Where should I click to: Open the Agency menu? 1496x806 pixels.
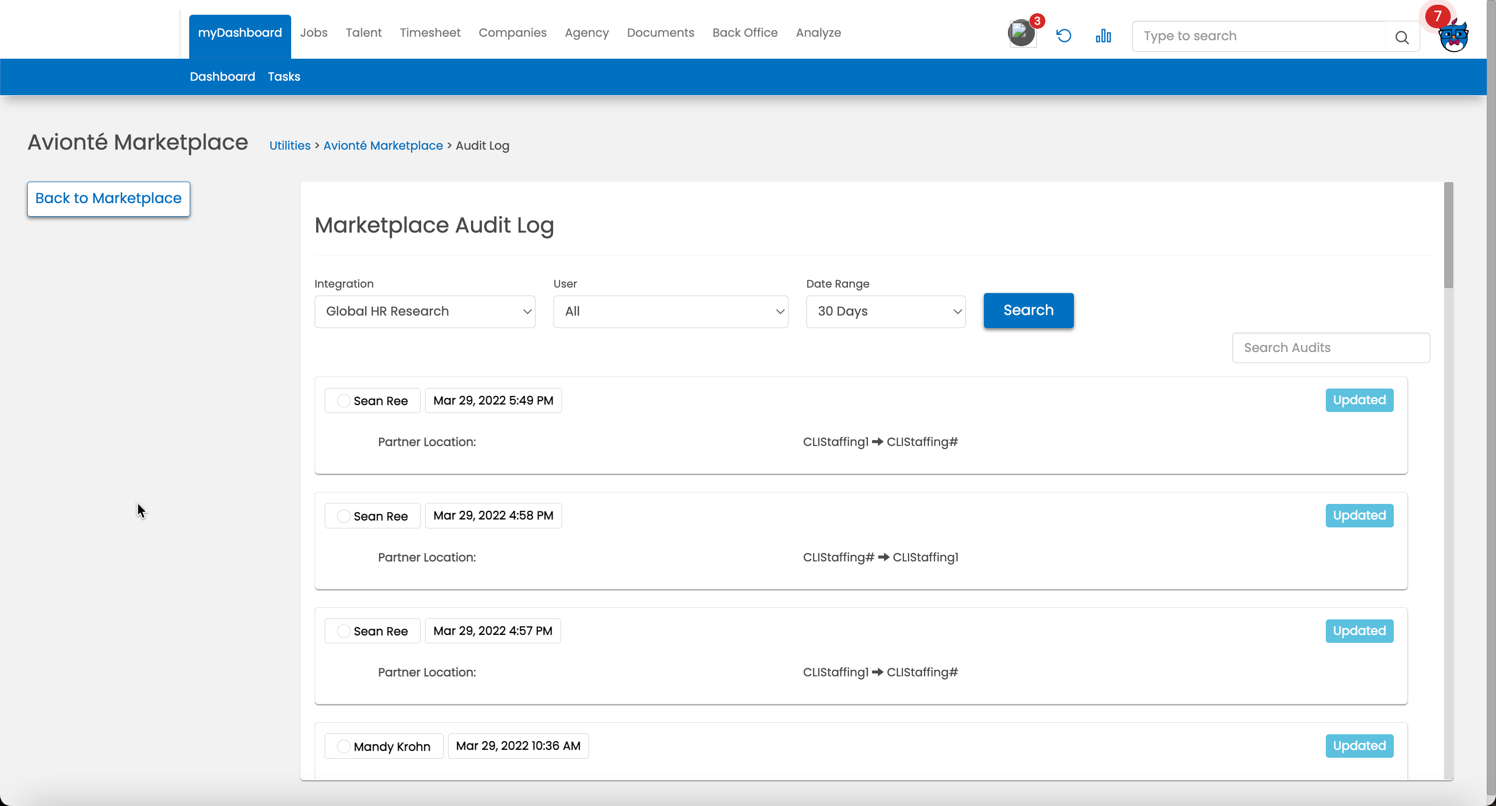587,33
